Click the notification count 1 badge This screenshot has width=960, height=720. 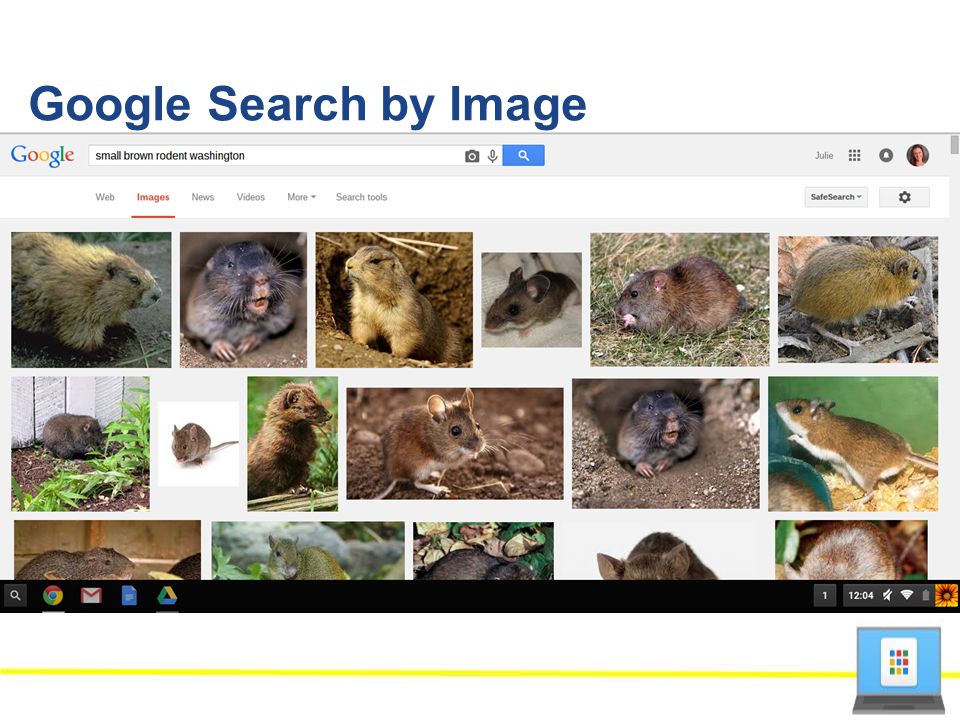pyautogui.click(x=825, y=595)
